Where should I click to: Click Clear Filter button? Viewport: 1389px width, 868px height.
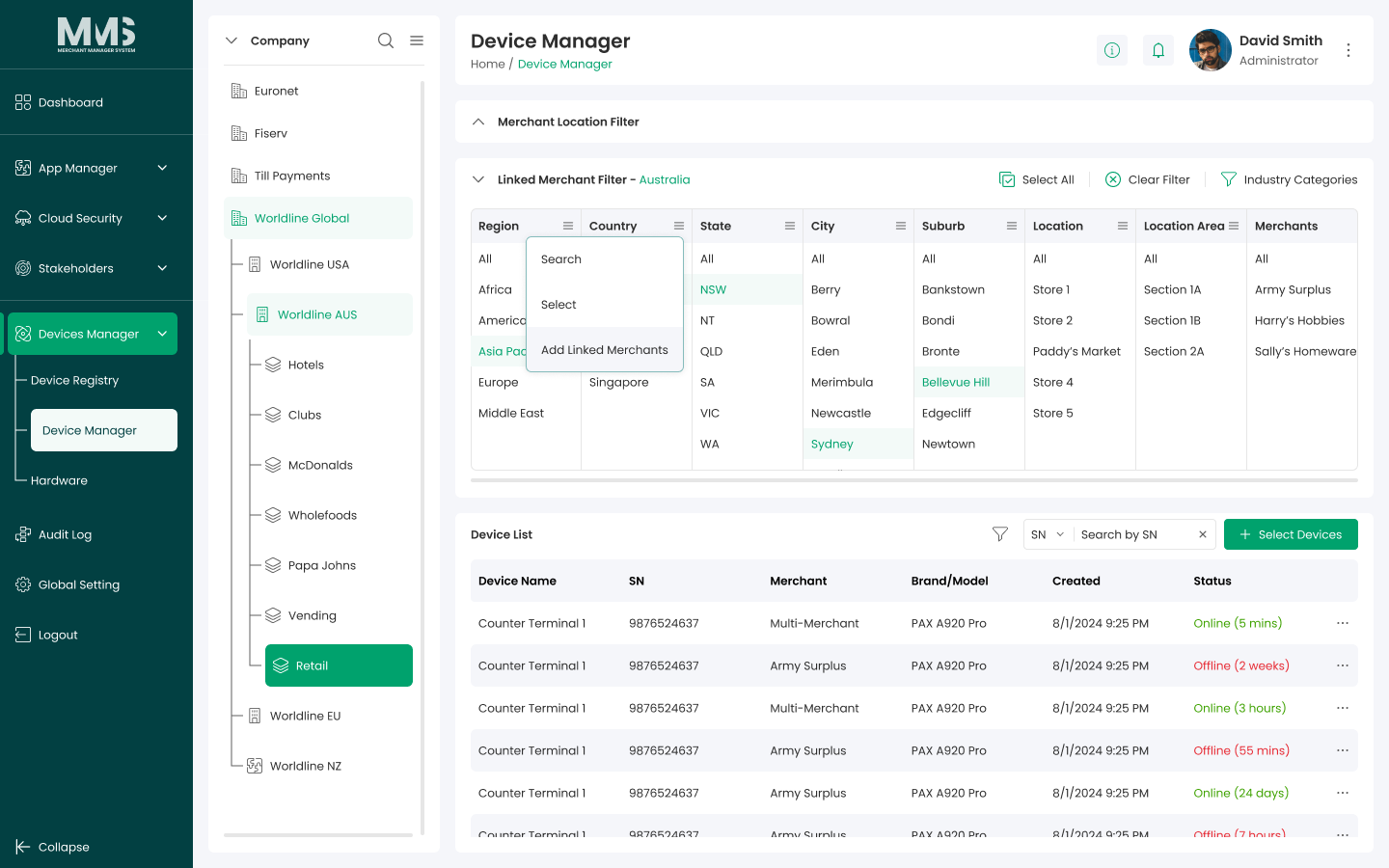(x=1147, y=179)
